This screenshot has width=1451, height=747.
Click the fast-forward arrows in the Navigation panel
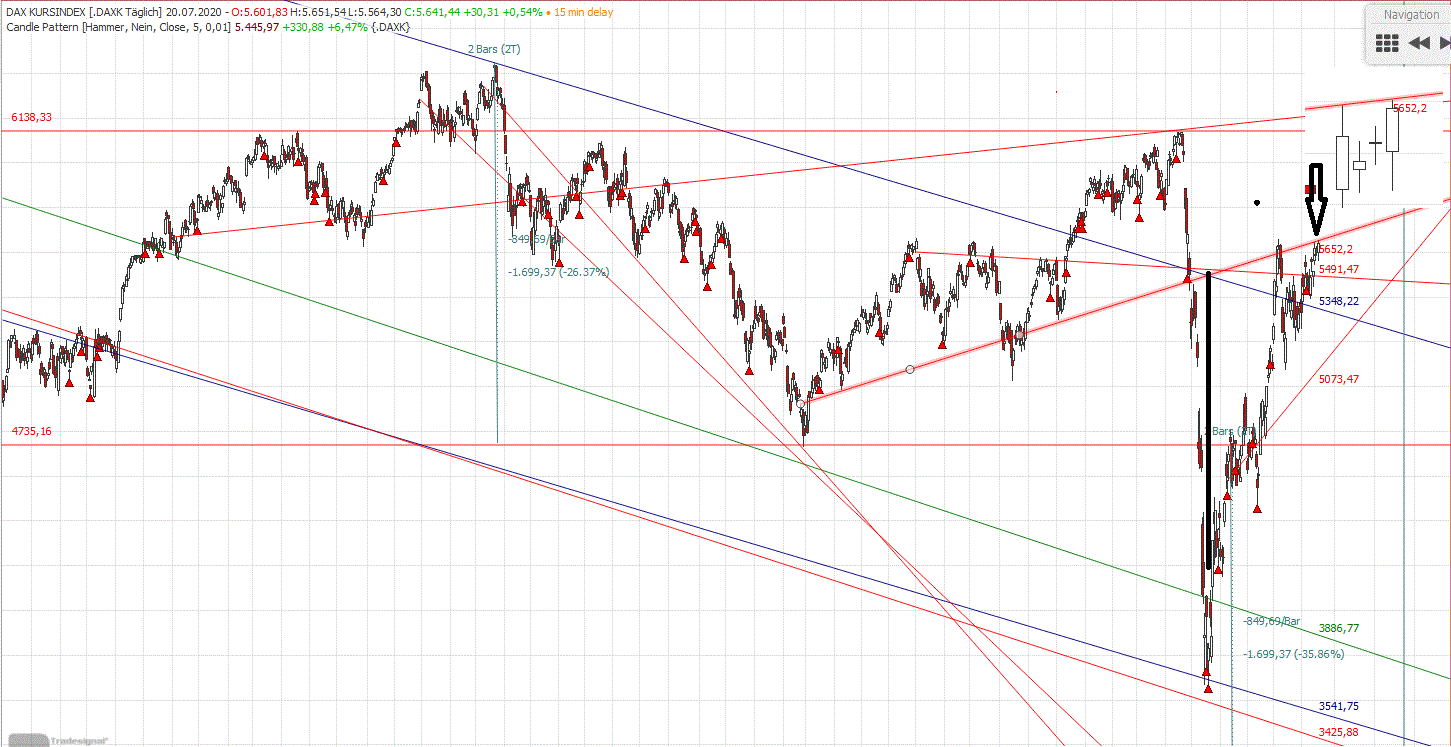pyautogui.click(x=1443, y=42)
